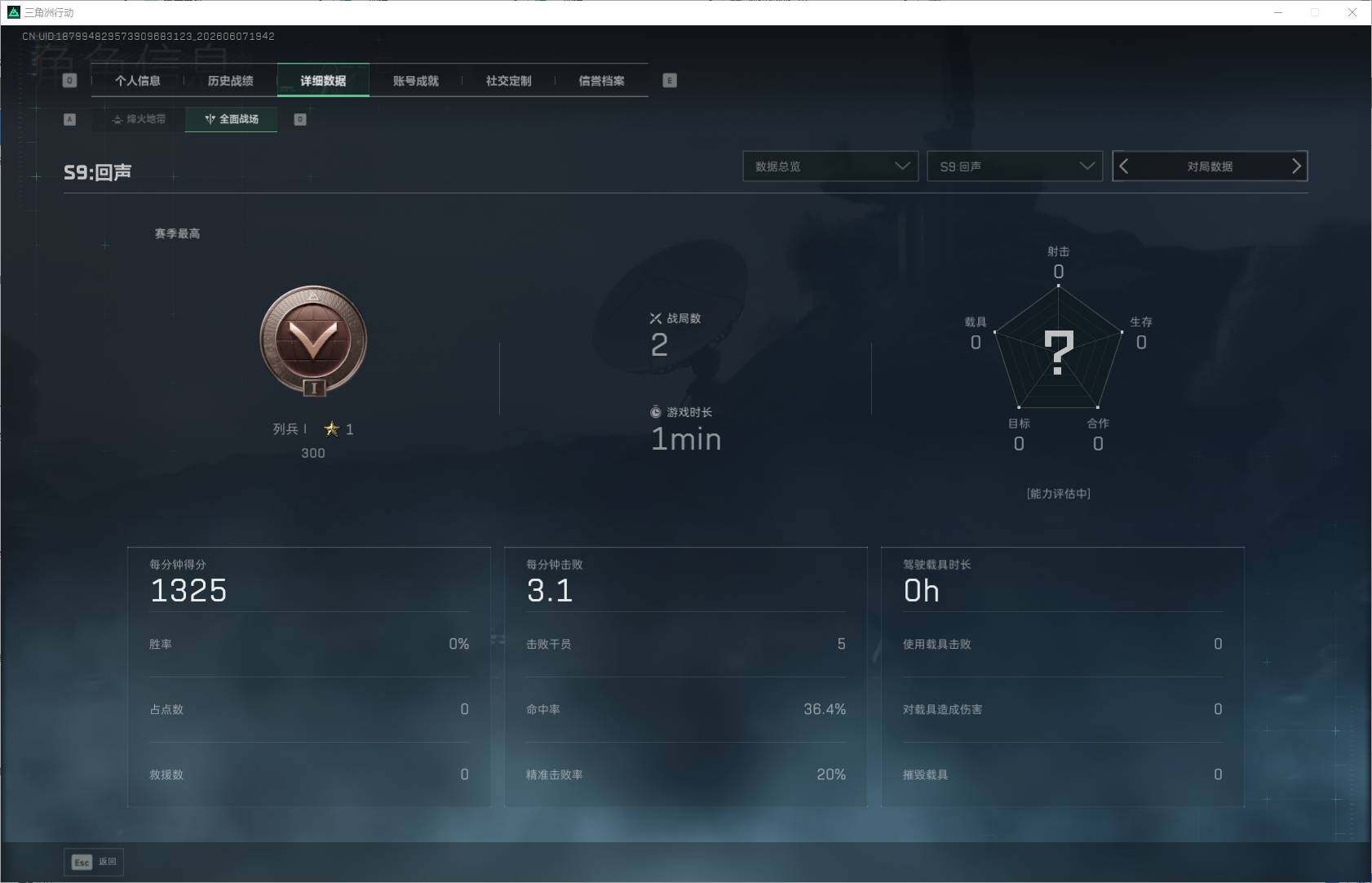Click the 每分钟击败 value 3.1
The image size is (1372, 883).
pyautogui.click(x=550, y=590)
